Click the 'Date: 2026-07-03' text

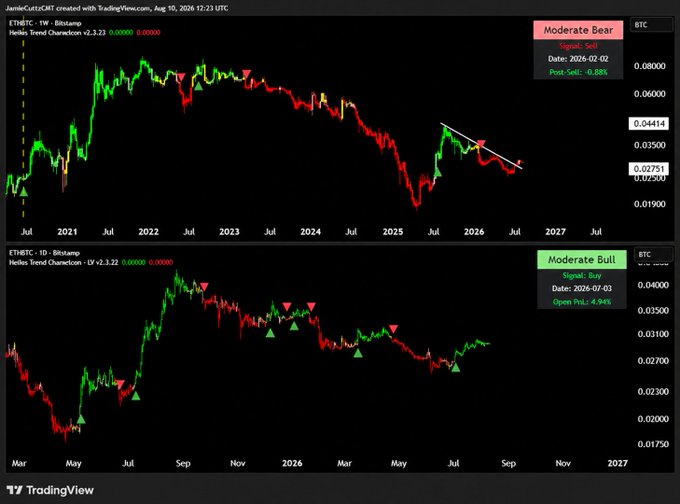tap(582, 288)
